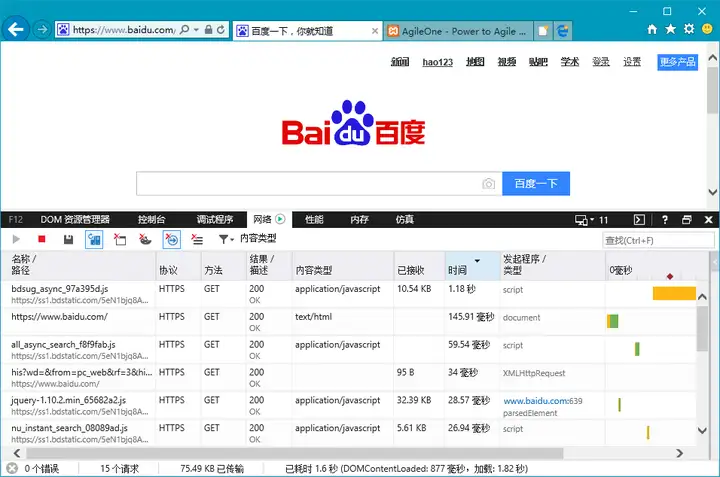Toggle clear entries on navigate button
The height and width of the screenshot is (477, 720).
pos(172,239)
